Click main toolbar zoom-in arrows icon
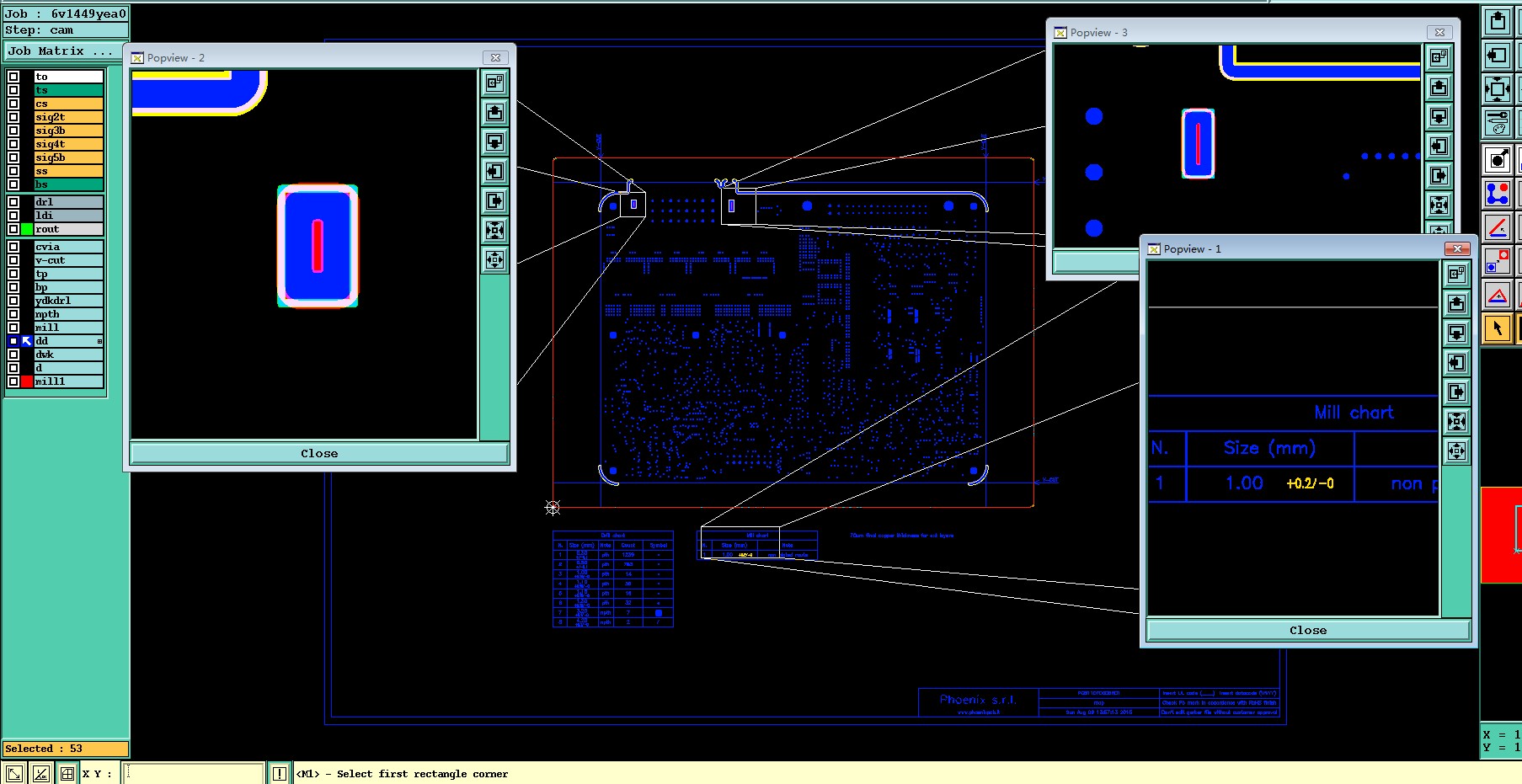Viewport: 1522px width, 784px height. pyautogui.click(x=1498, y=89)
